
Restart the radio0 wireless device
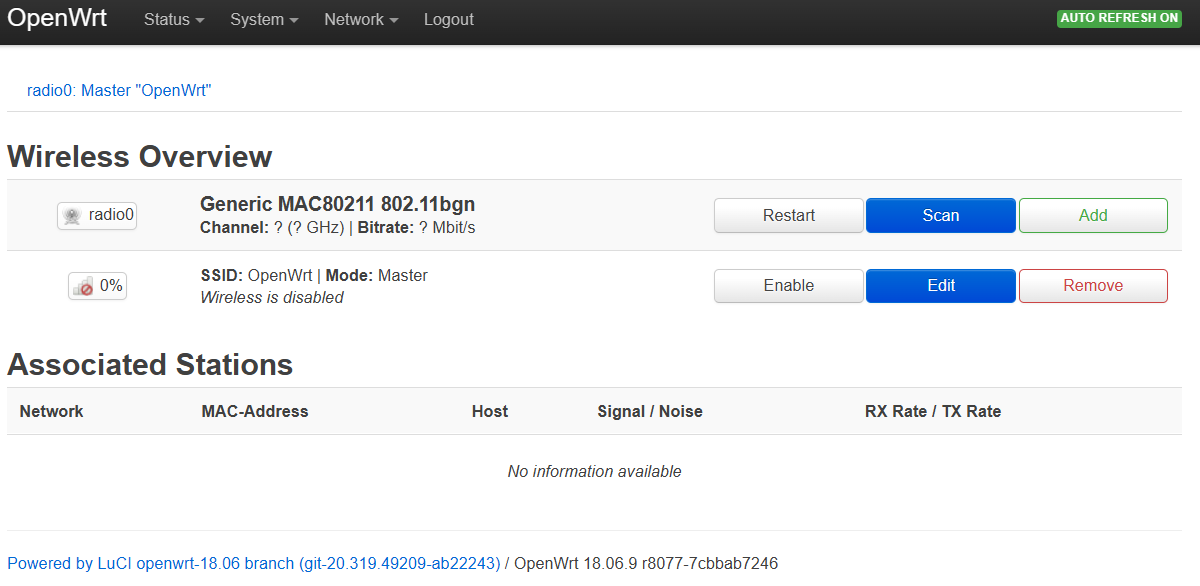point(788,216)
